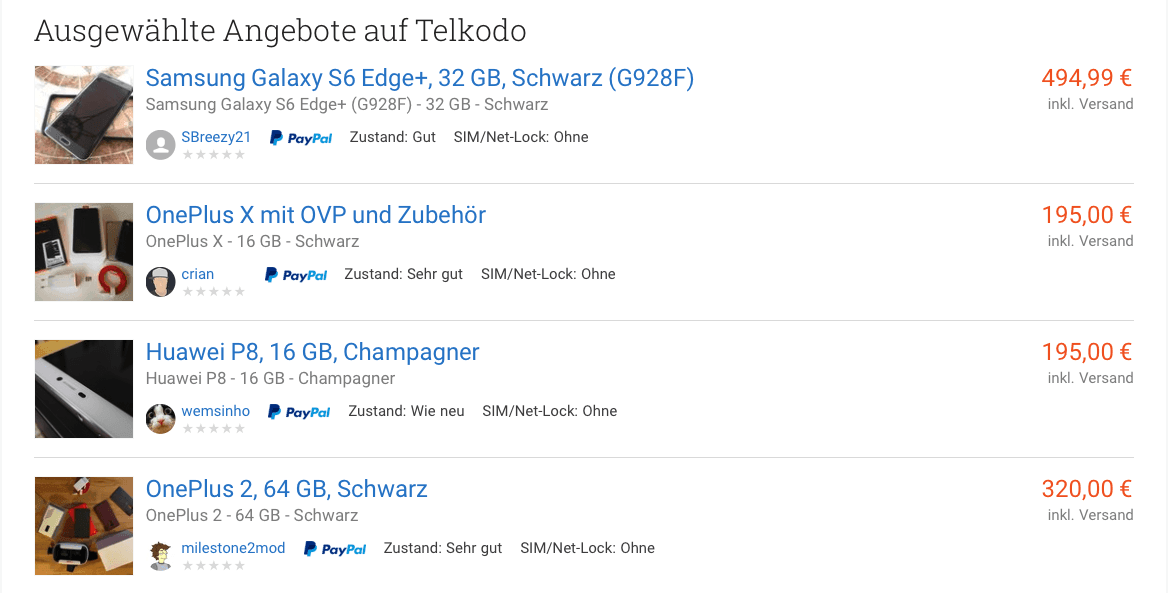The height and width of the screenshot is (593, 1168).
Task: Select the OnePlus 2 product thumbnail
Action: [x=84, y=526]
